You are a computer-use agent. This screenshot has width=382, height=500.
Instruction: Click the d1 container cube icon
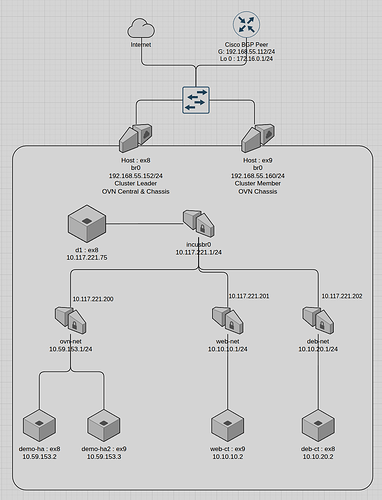[87, 224]
